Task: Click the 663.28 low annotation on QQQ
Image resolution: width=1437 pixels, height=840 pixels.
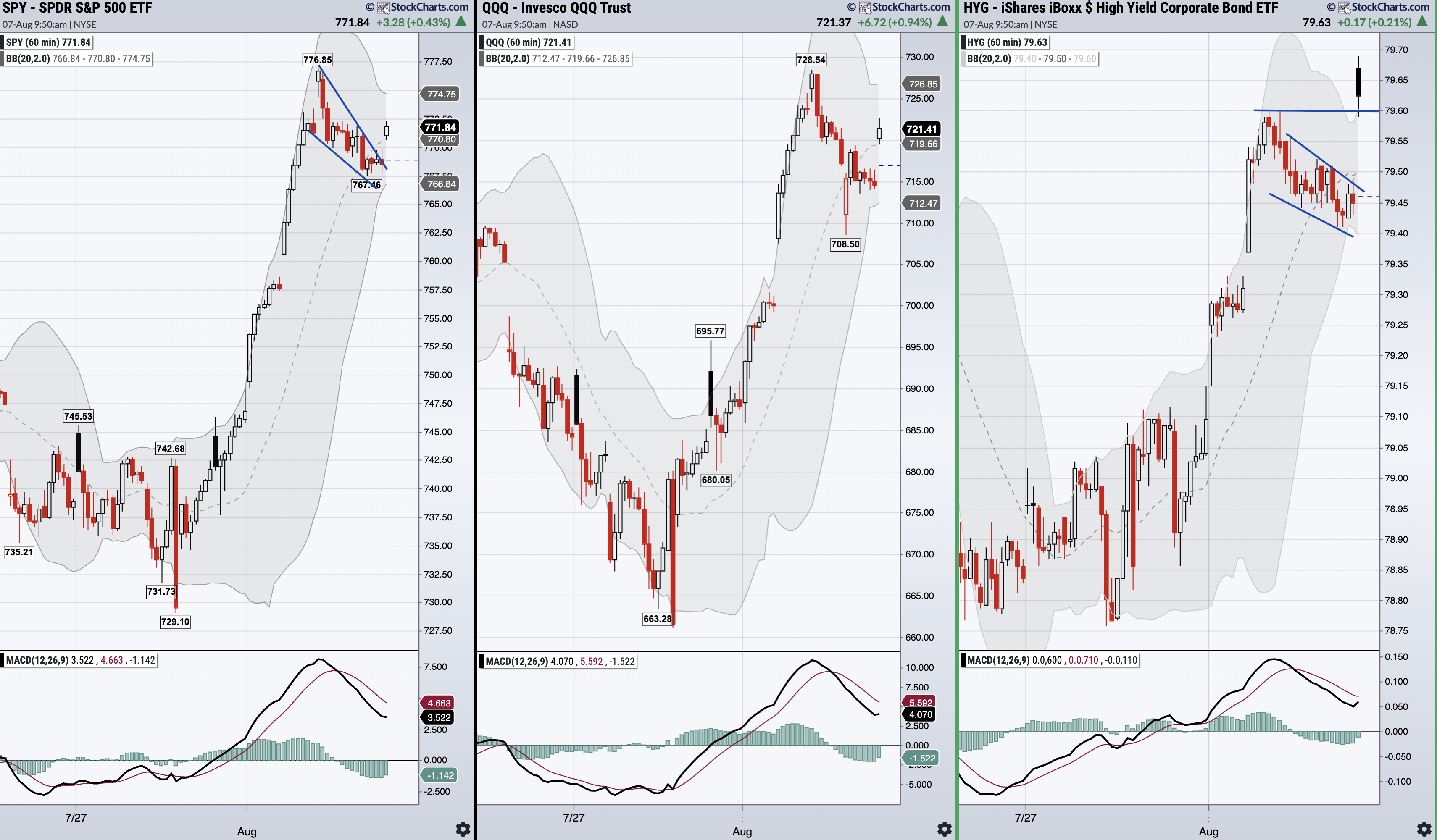Action: 658,619
